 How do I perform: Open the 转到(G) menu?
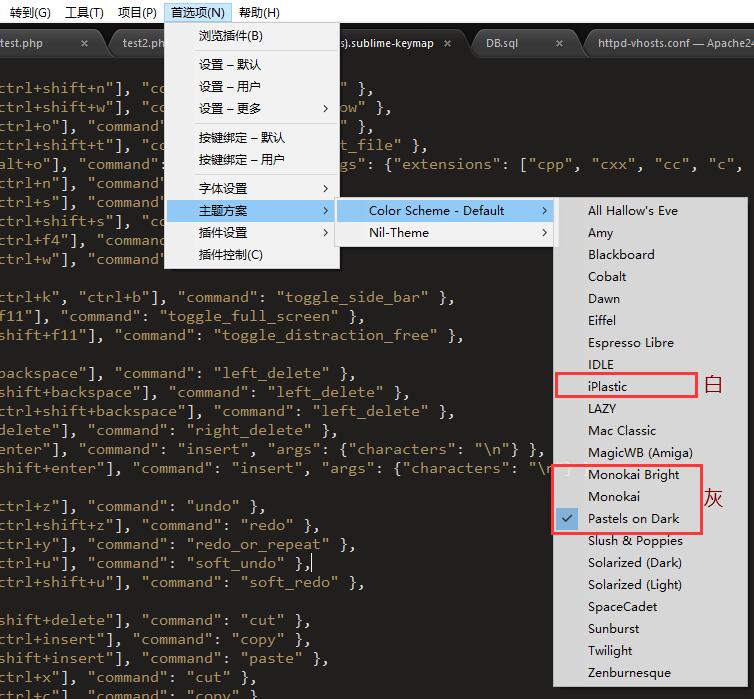coord(30,12)
